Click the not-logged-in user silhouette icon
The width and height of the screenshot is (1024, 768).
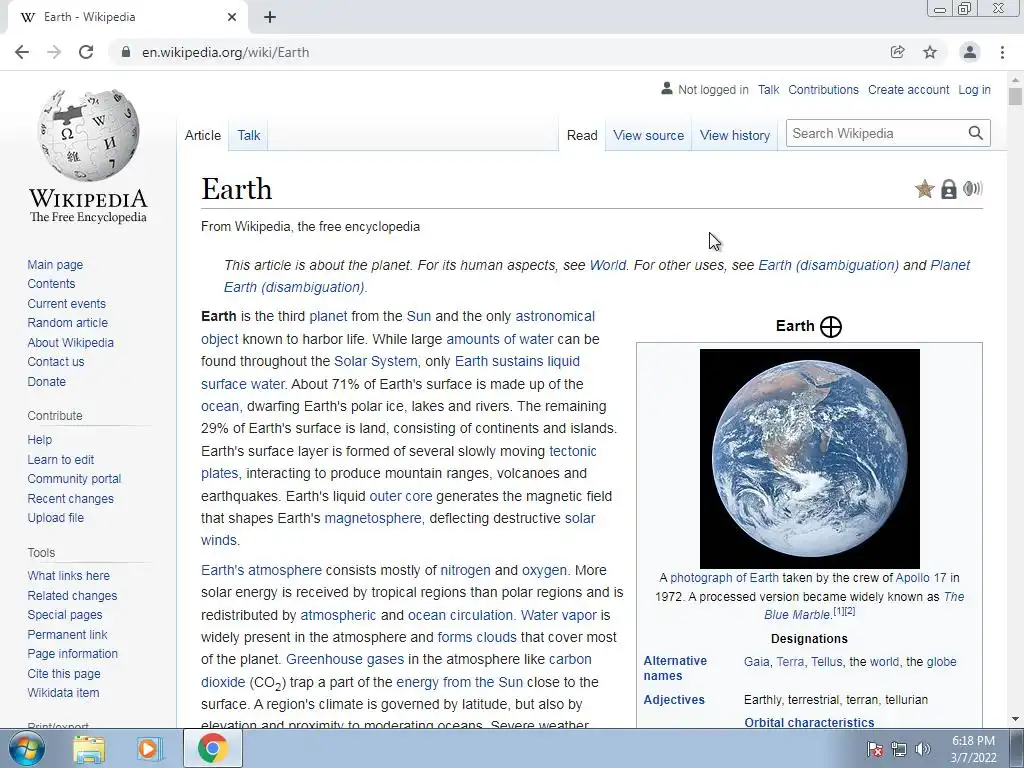pyautogui.click(x=666, y=88)
